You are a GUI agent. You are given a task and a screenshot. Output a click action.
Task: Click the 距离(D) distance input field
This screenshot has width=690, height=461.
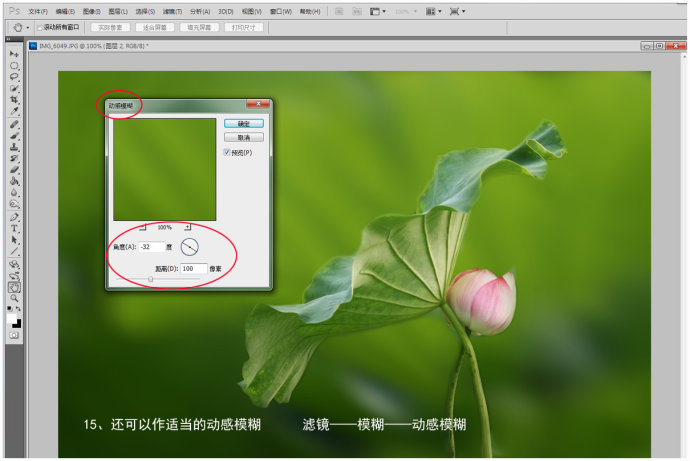[x=194, y=268]
